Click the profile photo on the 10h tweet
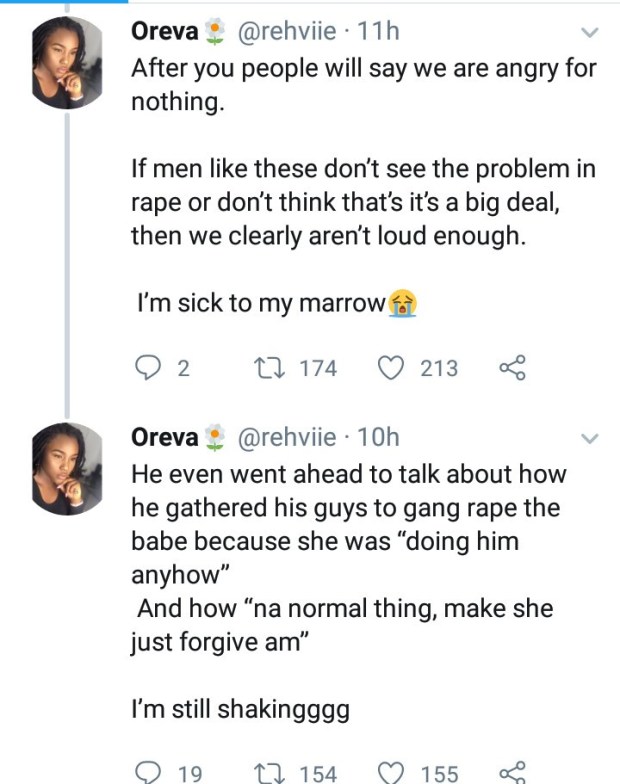 [68, 469]
